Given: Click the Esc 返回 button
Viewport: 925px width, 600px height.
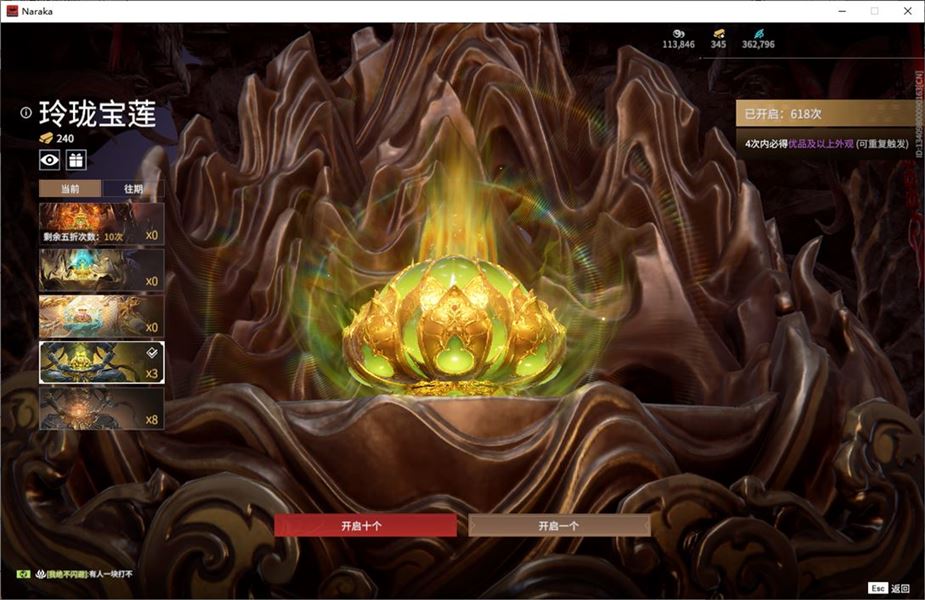Looking at the screenshot, I should coord(889,588).
